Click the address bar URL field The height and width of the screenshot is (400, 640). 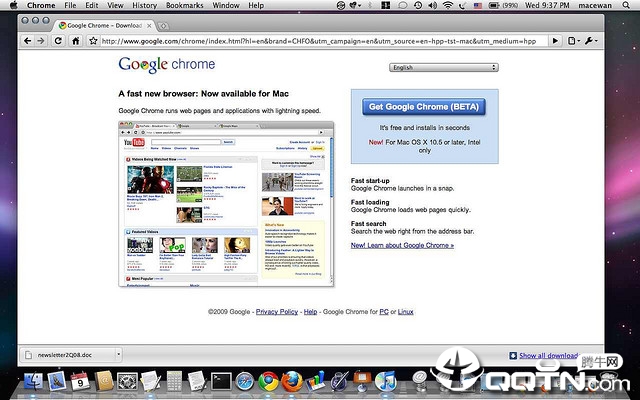click(318, 41)
